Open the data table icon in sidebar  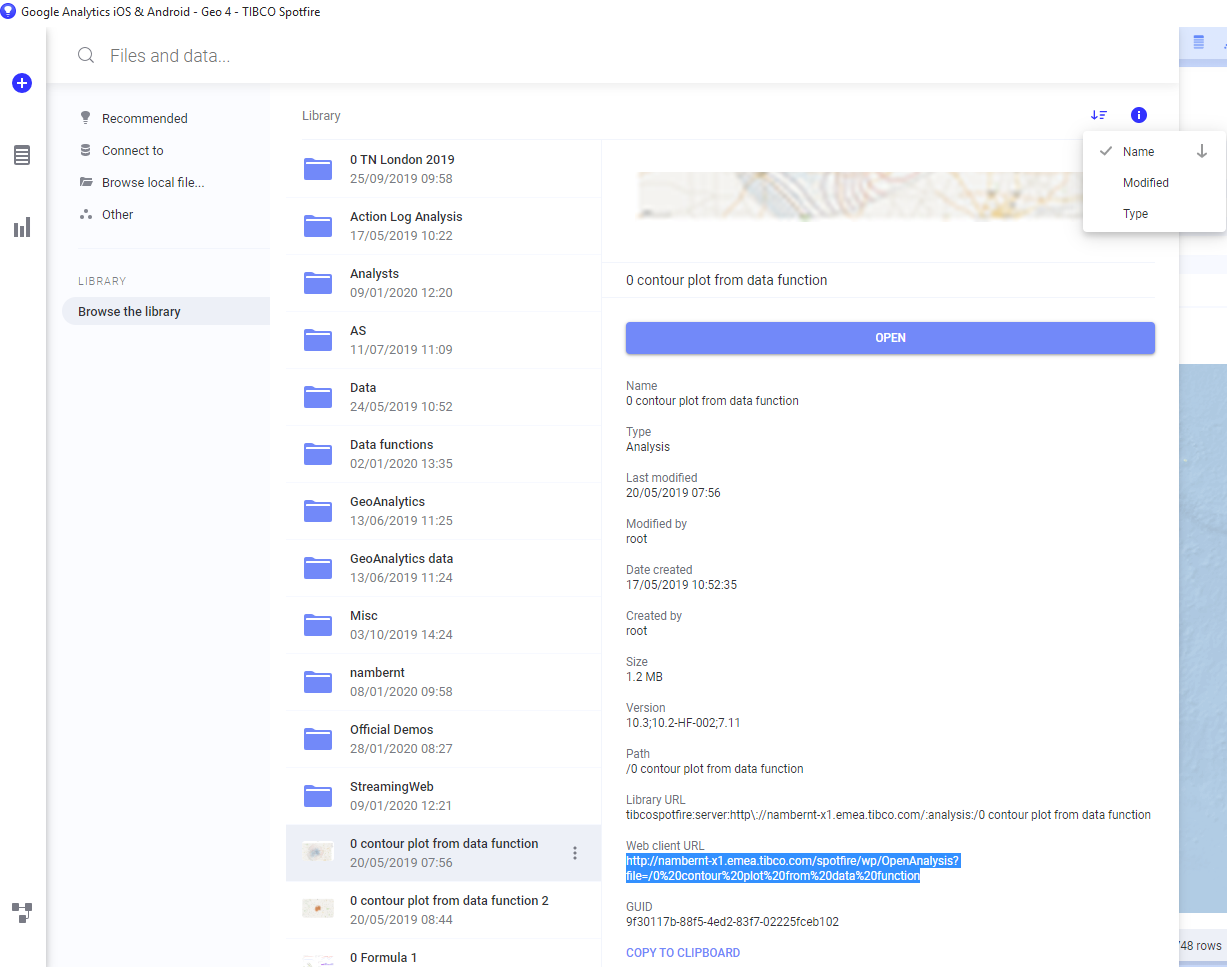click(22, 155)
